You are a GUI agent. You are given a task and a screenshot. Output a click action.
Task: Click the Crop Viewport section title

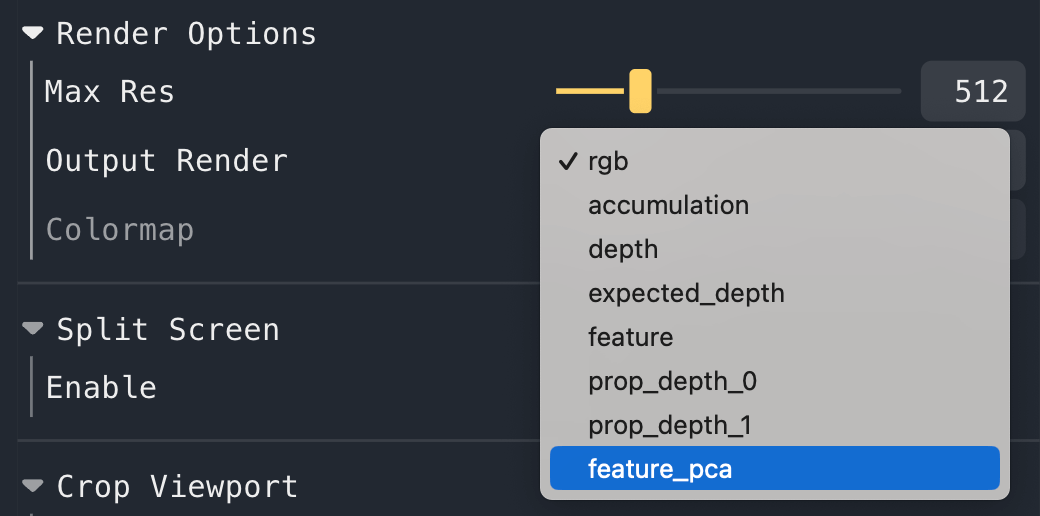[177, 486]
